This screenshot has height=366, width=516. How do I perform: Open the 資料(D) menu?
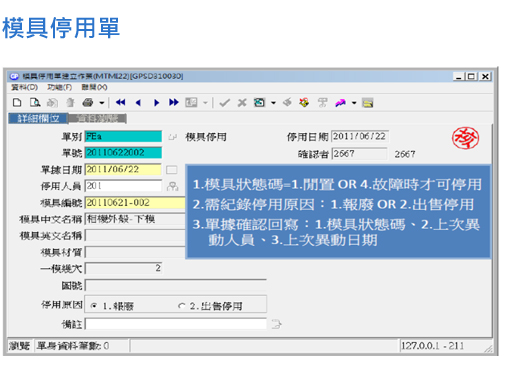pyautogui.click(x=24, y=87)
